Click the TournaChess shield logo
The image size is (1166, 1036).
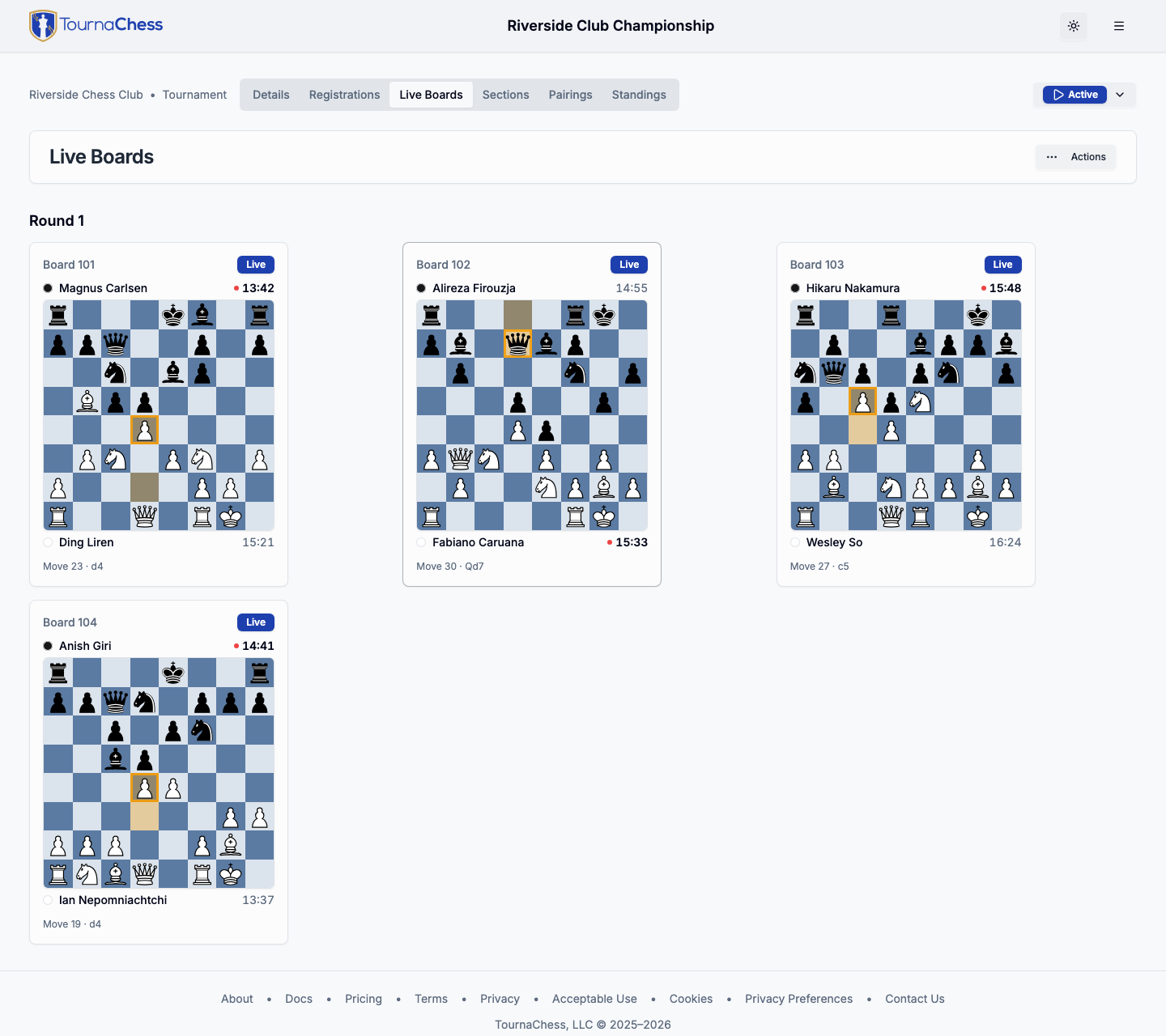pyautogui.click(x=42, y=26)
